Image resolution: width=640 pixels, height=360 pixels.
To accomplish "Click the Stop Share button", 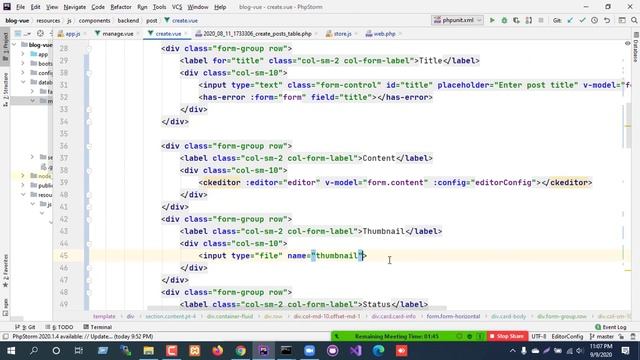I will [507, 336].
